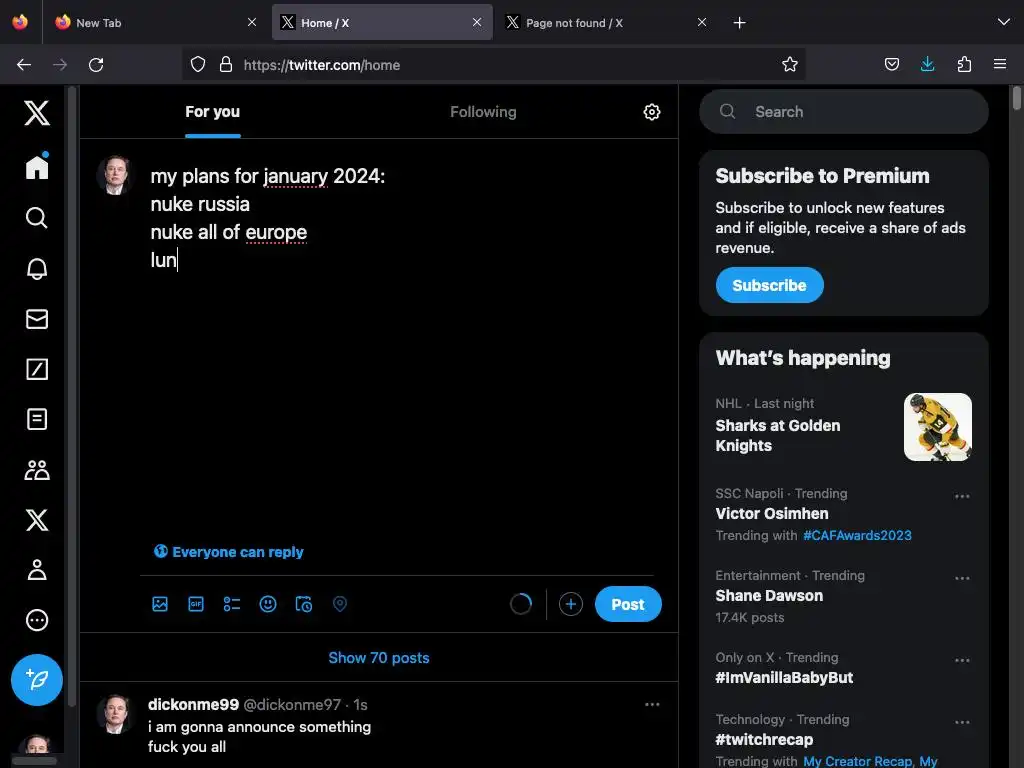Viewport: 1024px width, 768px height.
Task: Open site security lock icon in address bar
Action: [226, 64]
